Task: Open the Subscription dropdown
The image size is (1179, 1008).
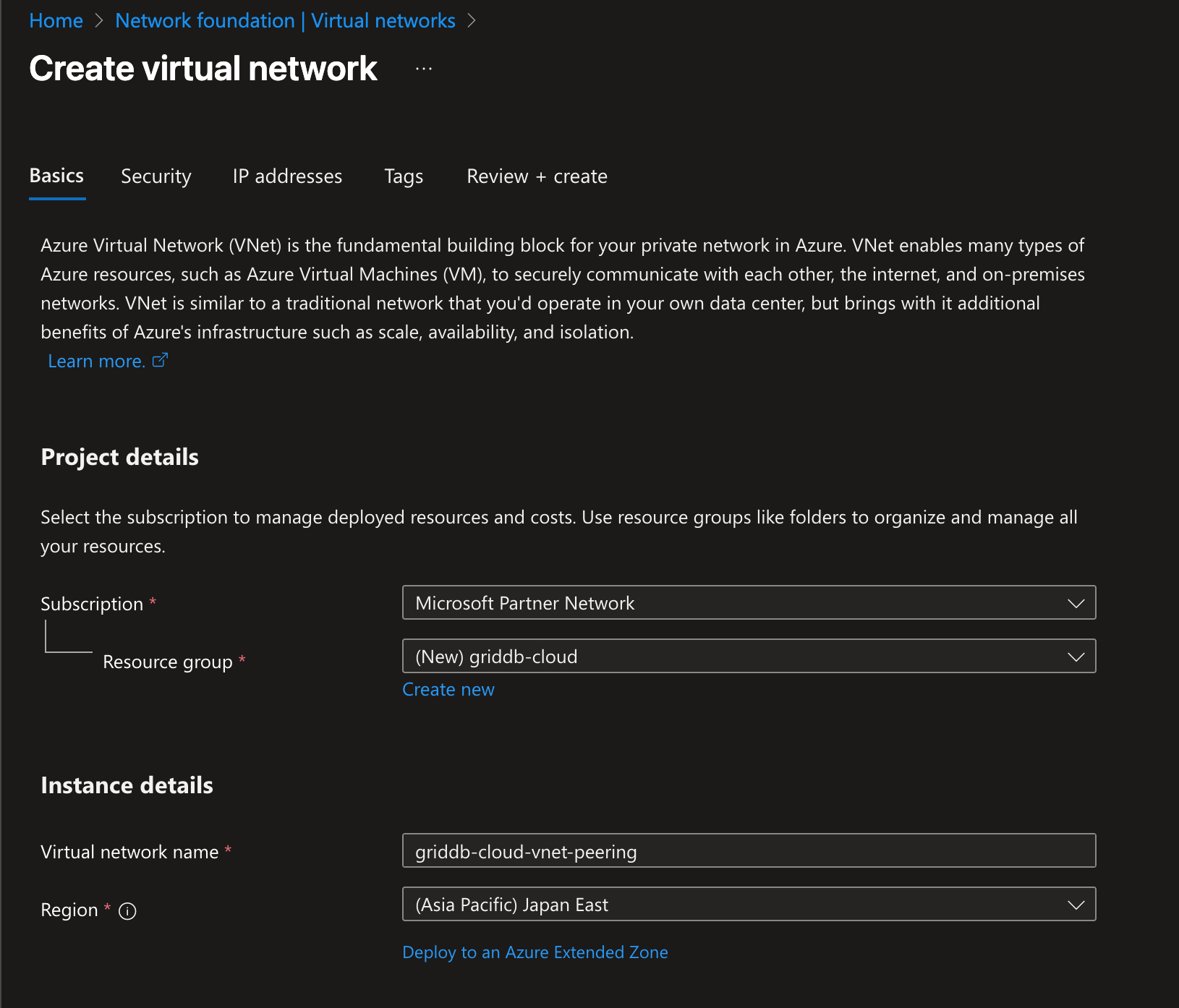Action: [748, 603]
